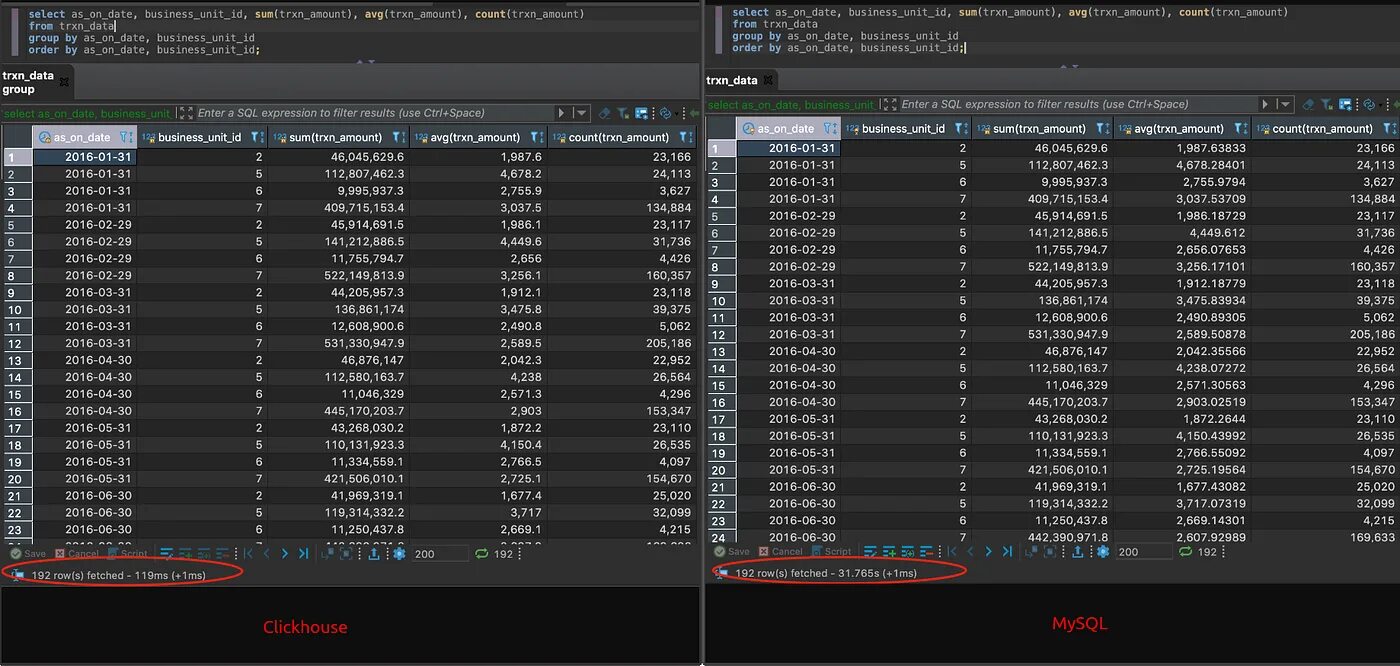Click the eraser clear-filter icon in MySQL panel
The height and width of the screenshot is (666, 1400).
[1309, 104]
